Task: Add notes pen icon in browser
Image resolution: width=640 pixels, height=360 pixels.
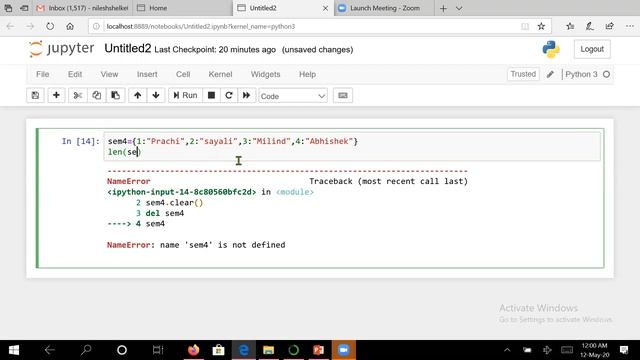Action: coord(590,27)
